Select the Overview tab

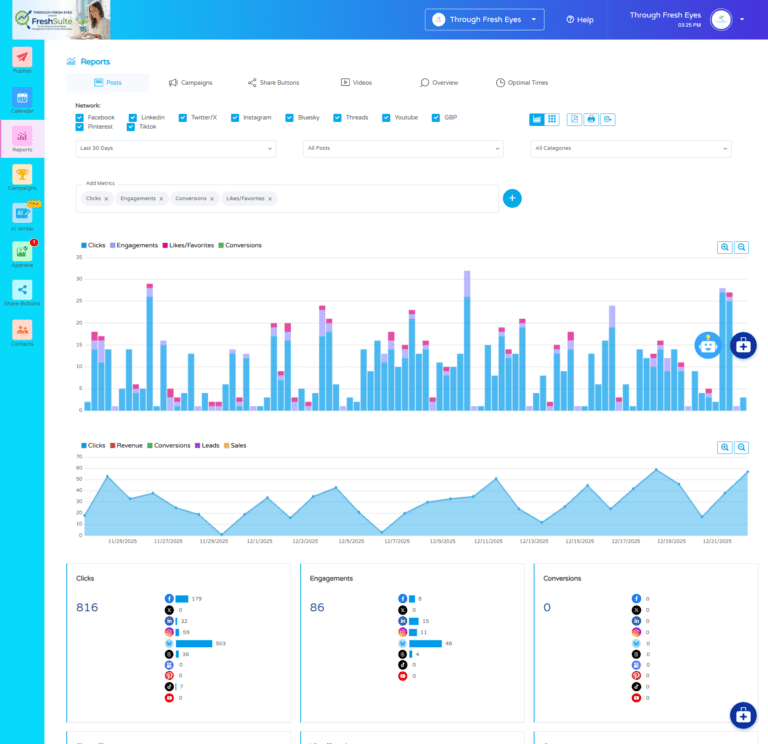click(x=439, y=83)
